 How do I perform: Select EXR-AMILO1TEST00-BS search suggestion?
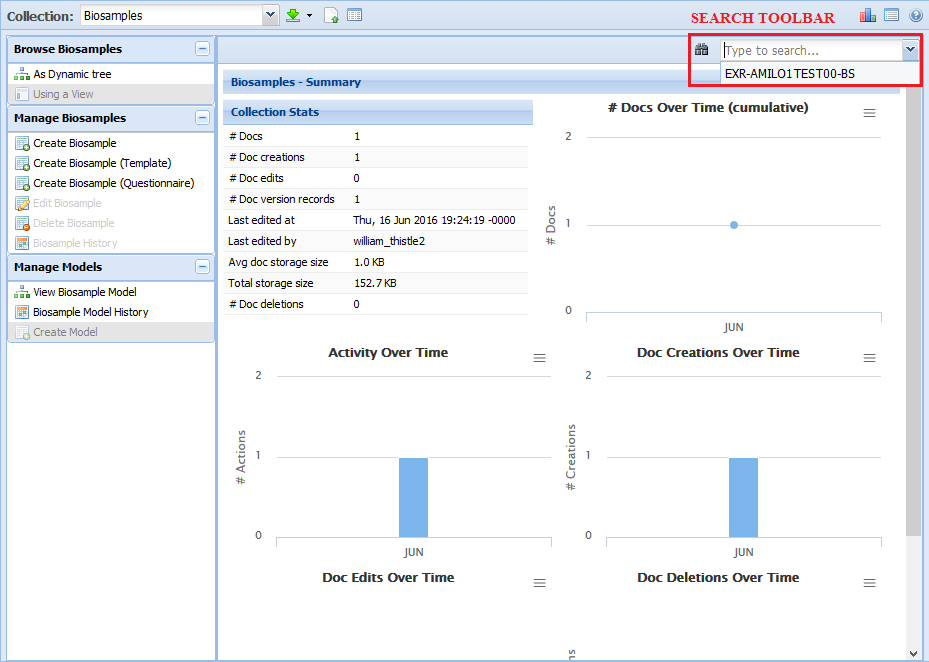[790, 73]
